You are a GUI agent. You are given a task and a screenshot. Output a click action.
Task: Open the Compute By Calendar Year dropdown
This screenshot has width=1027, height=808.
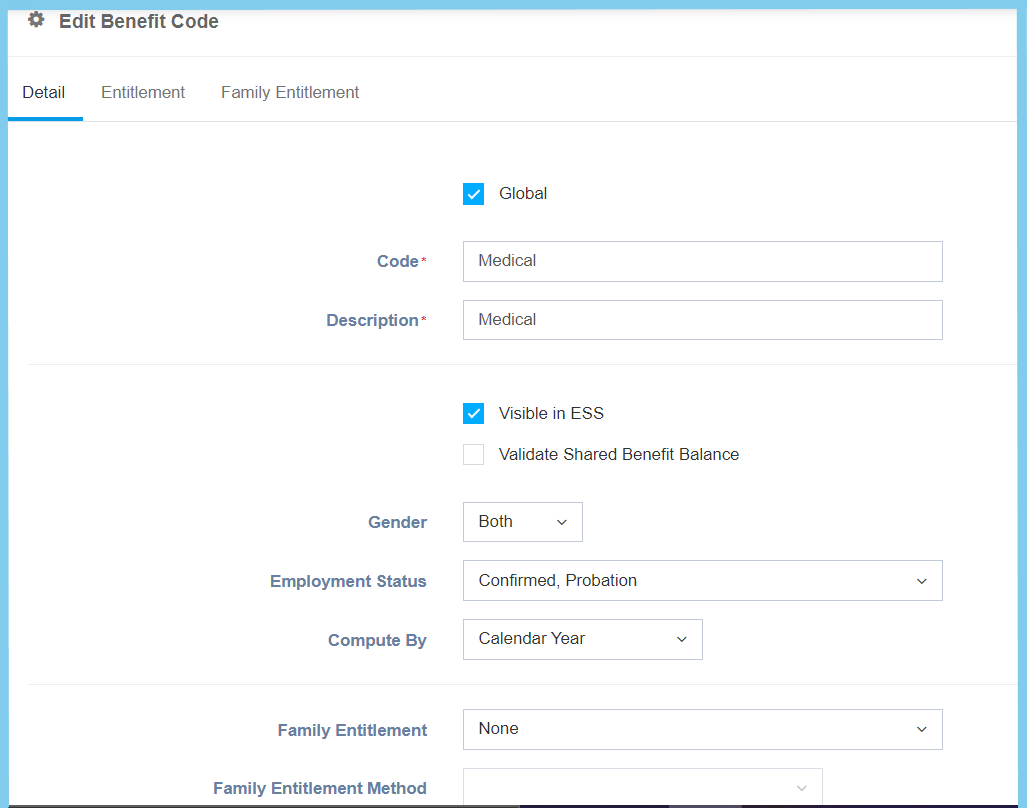[x=582, y=639]
